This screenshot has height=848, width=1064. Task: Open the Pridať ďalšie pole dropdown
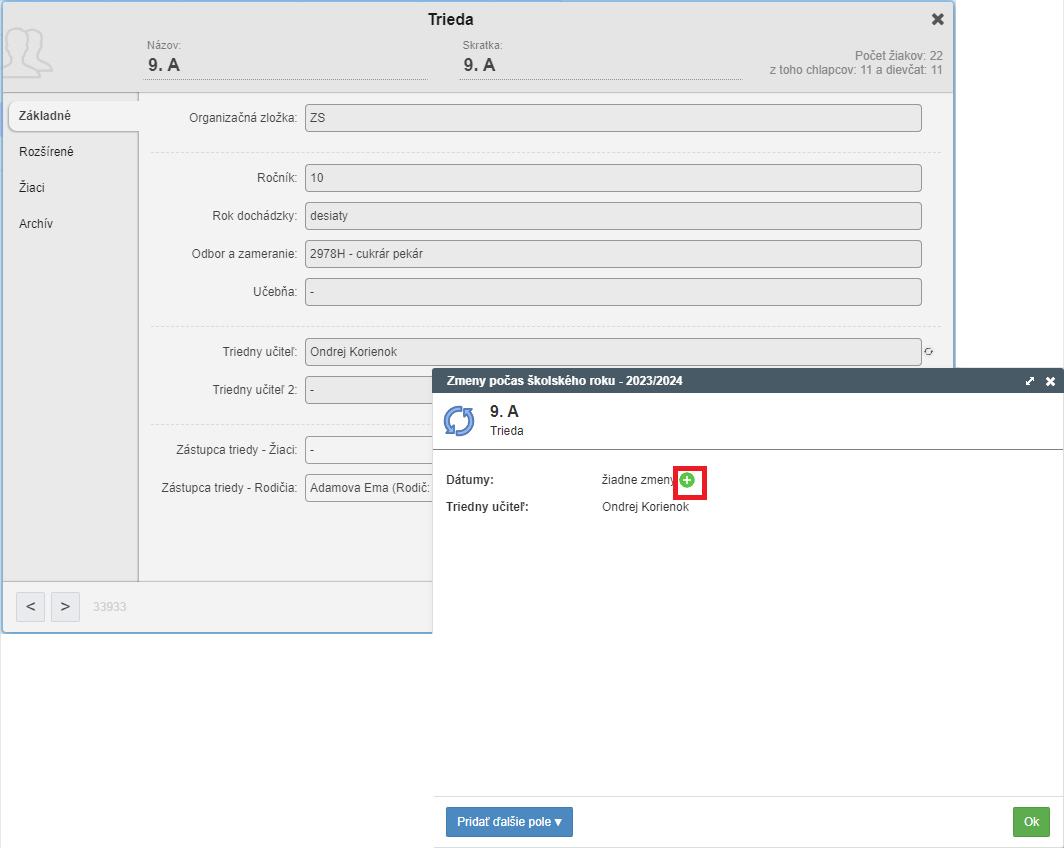click(509, 822)
